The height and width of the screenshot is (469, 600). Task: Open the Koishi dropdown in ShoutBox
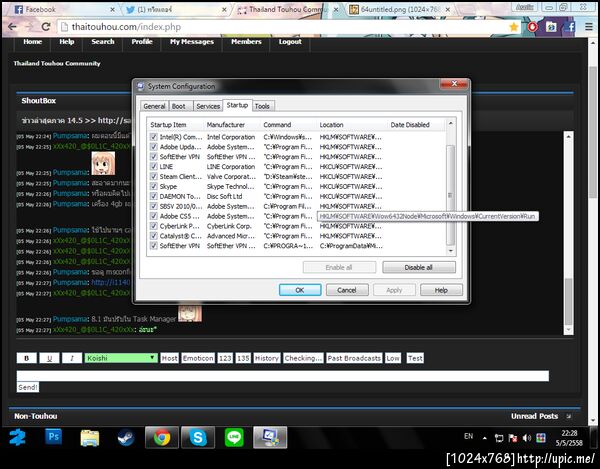pos(121,358)
